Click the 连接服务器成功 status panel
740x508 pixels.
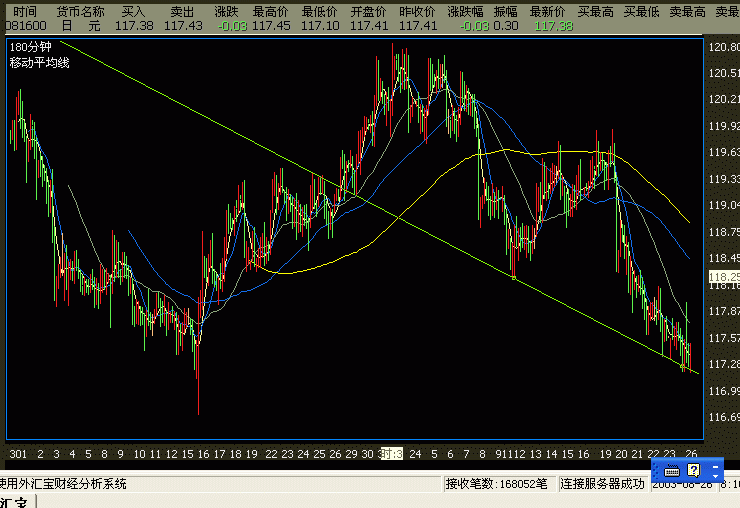click(602, 484)
